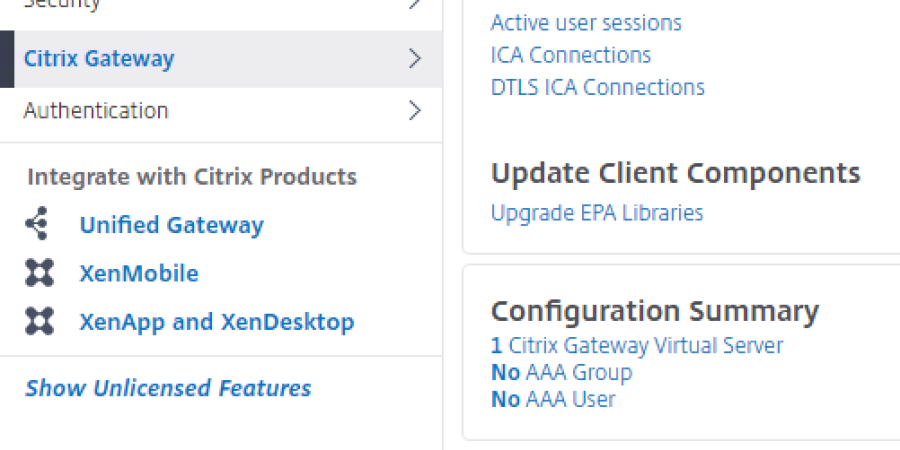Expand the Authentication chevron arrow
900x450 pixels.
pos(415,110)
